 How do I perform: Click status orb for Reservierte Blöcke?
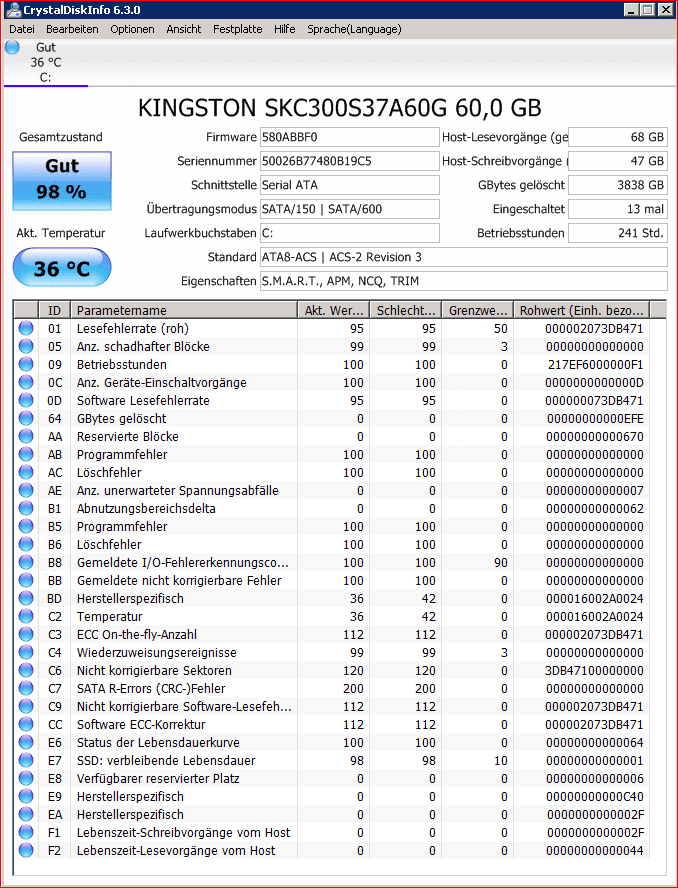click(25, 437)
